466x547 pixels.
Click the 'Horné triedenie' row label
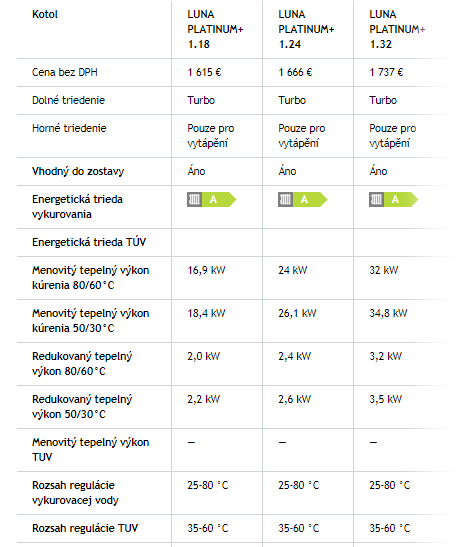click(x=69, y=128)
